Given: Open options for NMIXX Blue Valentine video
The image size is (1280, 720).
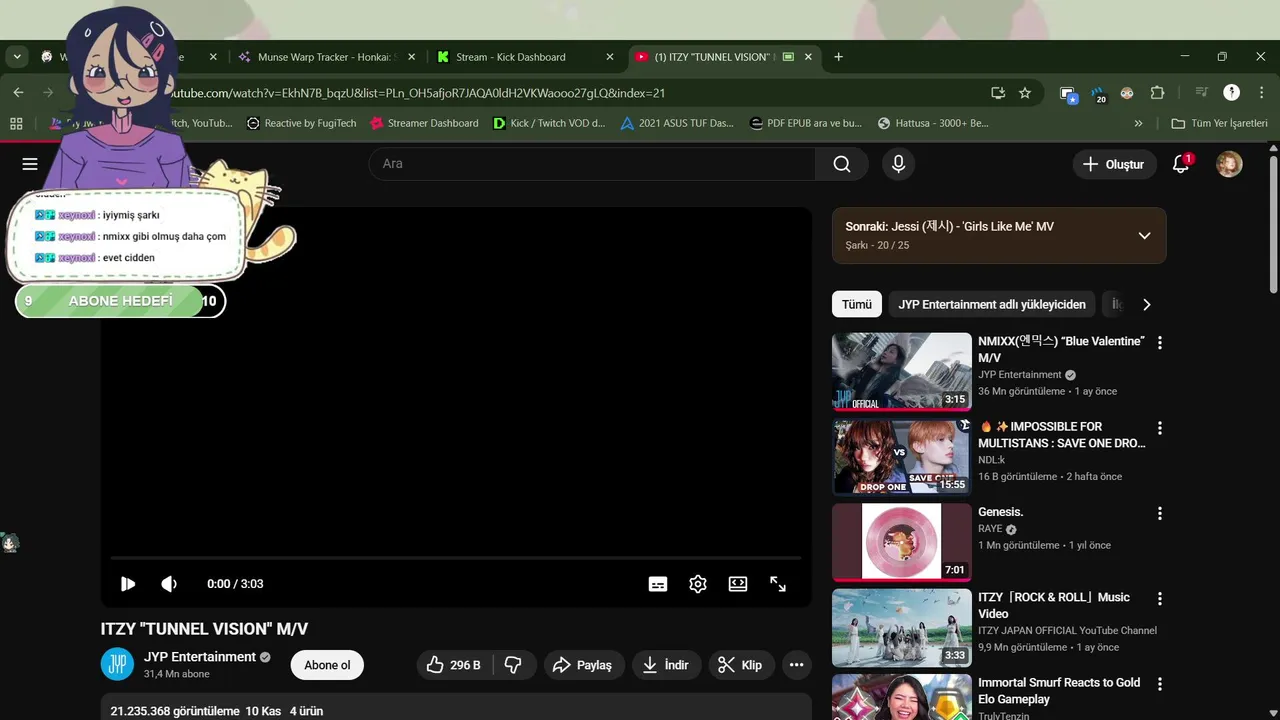Looking at the screenshot, I should [1160, 342].
